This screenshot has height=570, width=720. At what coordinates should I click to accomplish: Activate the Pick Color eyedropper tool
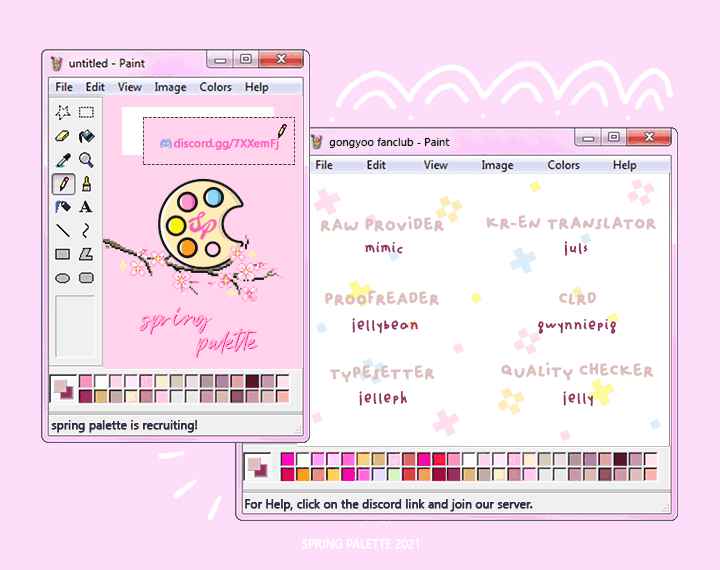[63, 160]
